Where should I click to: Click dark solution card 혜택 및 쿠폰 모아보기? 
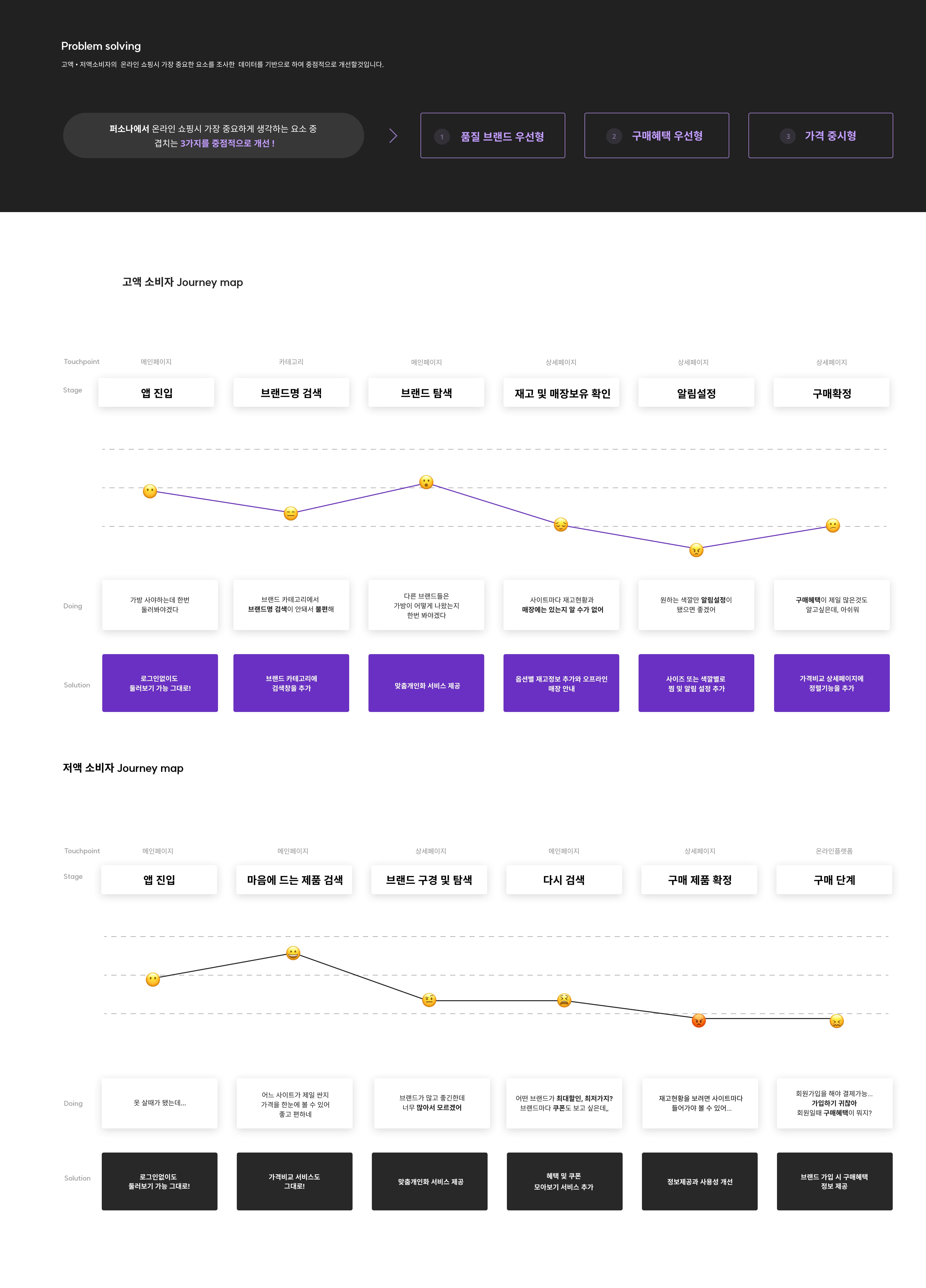tap(564, 1181)
